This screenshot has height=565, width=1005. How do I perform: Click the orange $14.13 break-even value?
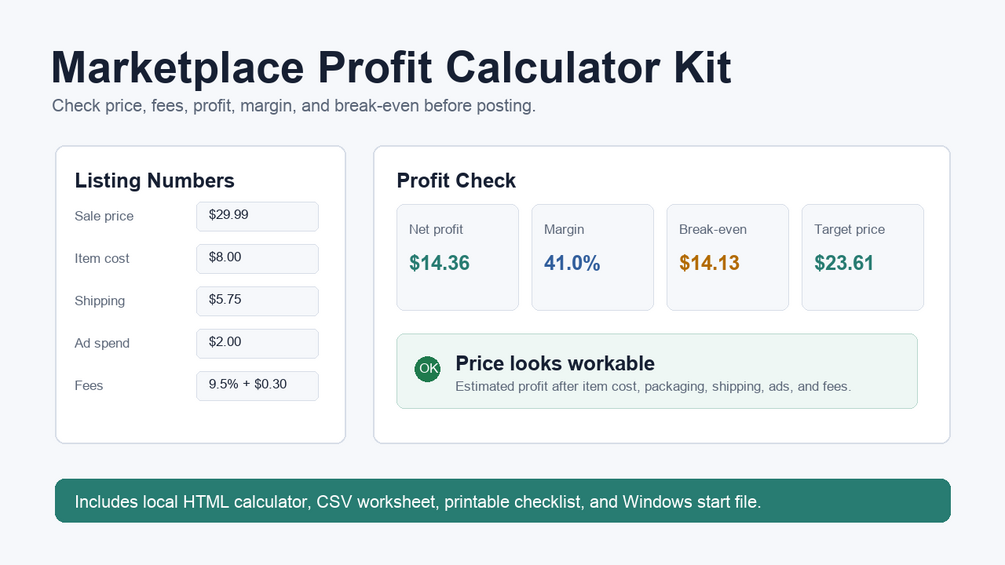[x=710, y=263]
